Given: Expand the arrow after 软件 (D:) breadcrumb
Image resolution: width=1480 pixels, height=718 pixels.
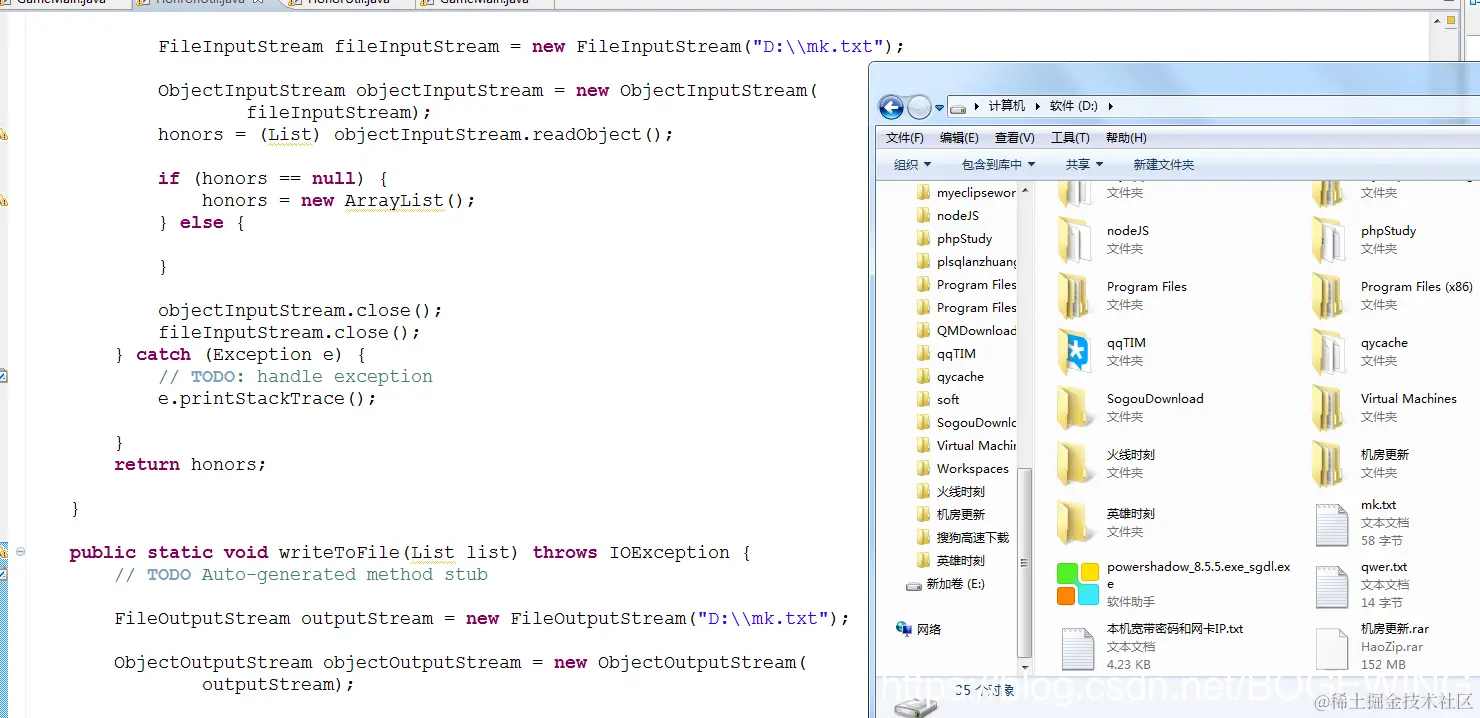Looking at the screenshot, I should coord(1110,106).
